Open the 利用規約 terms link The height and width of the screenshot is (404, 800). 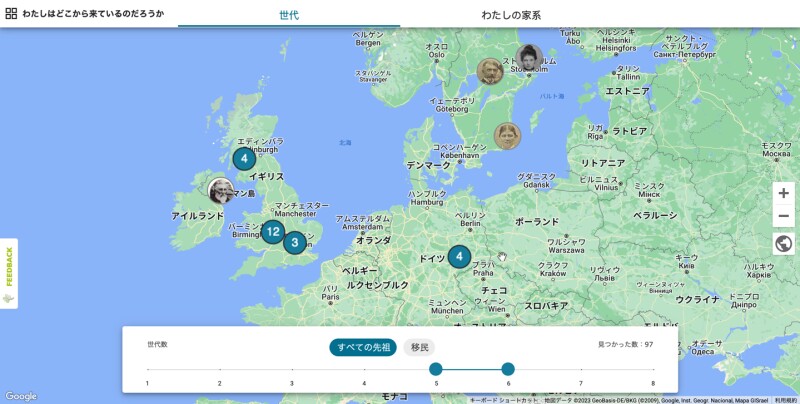pos(786,400)
